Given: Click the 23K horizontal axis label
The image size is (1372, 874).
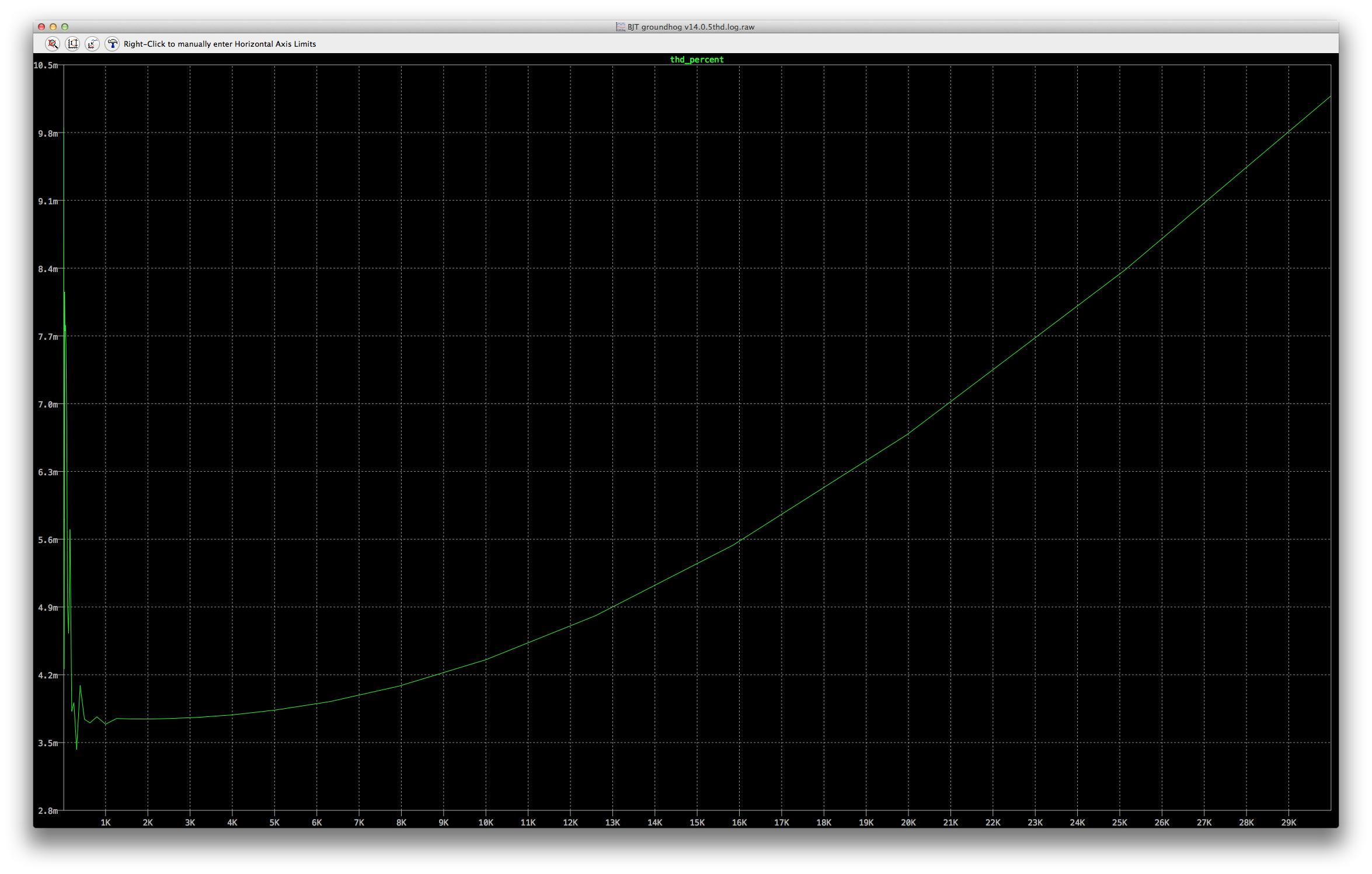Looking at the screenshot, I should click(x=1035, y=823).
